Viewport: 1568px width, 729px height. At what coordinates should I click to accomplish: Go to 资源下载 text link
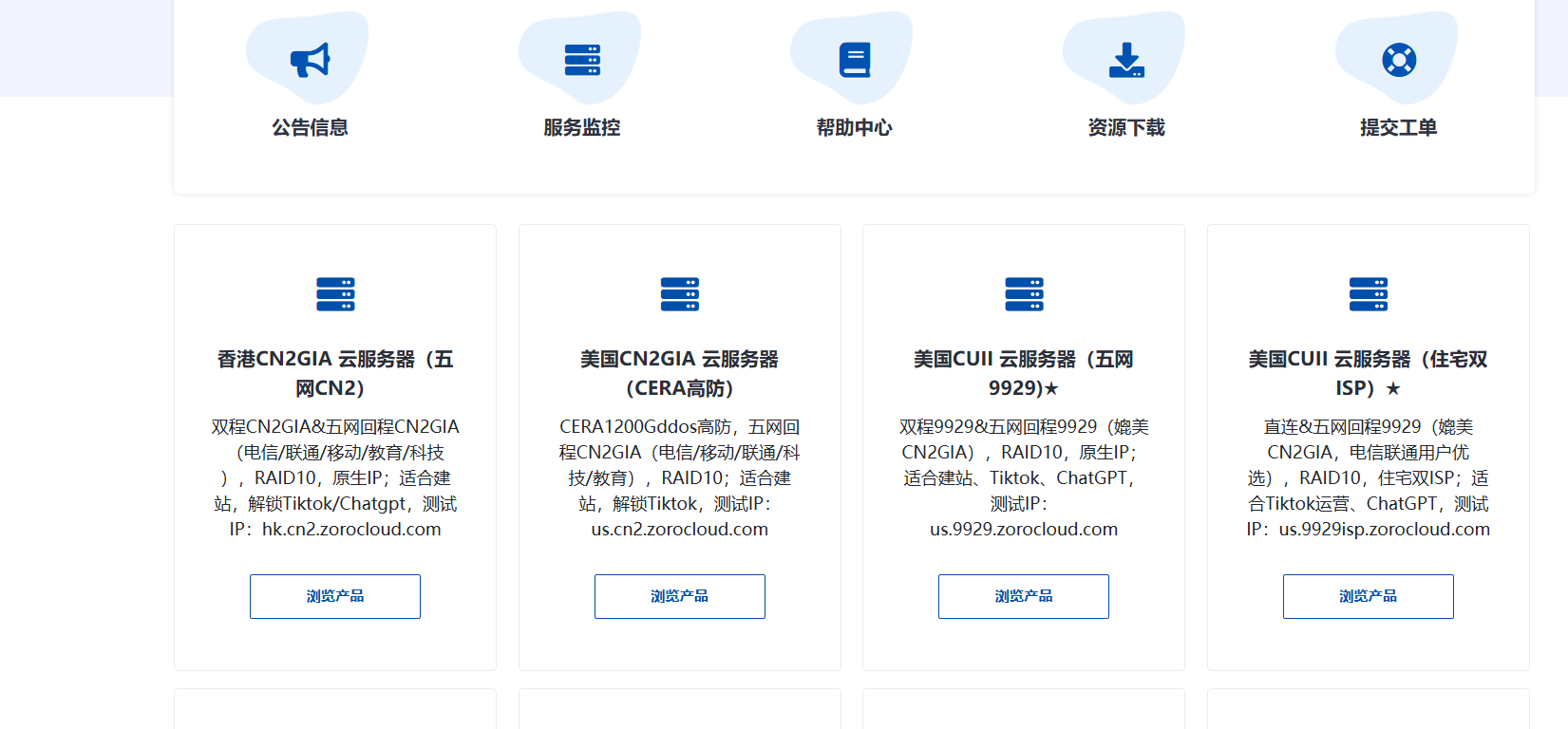pos(1126,127)
